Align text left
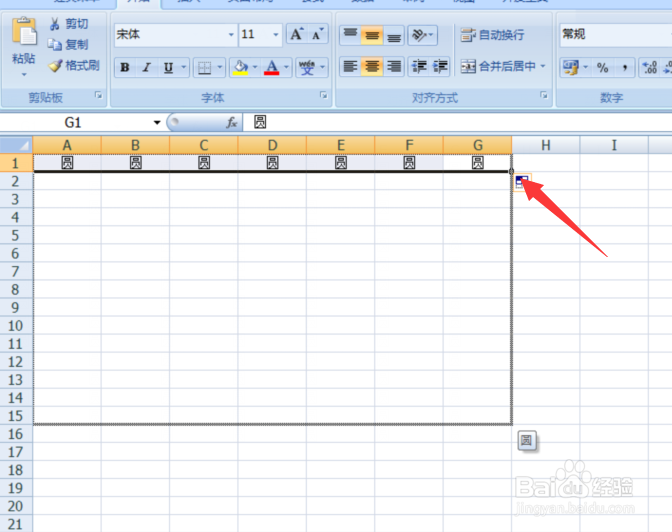Image resolution: width=672 pixels, height=532 pixels. [350, 66]
